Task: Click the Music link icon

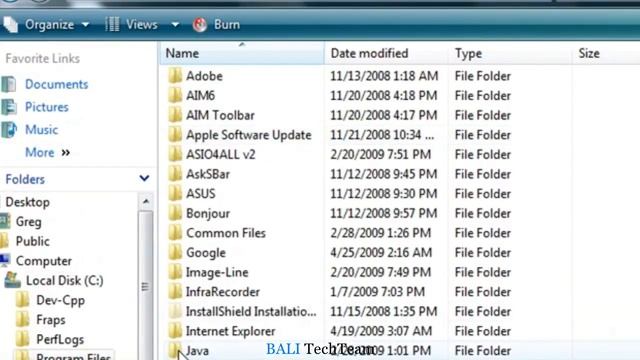Action: tap(9, 130)
